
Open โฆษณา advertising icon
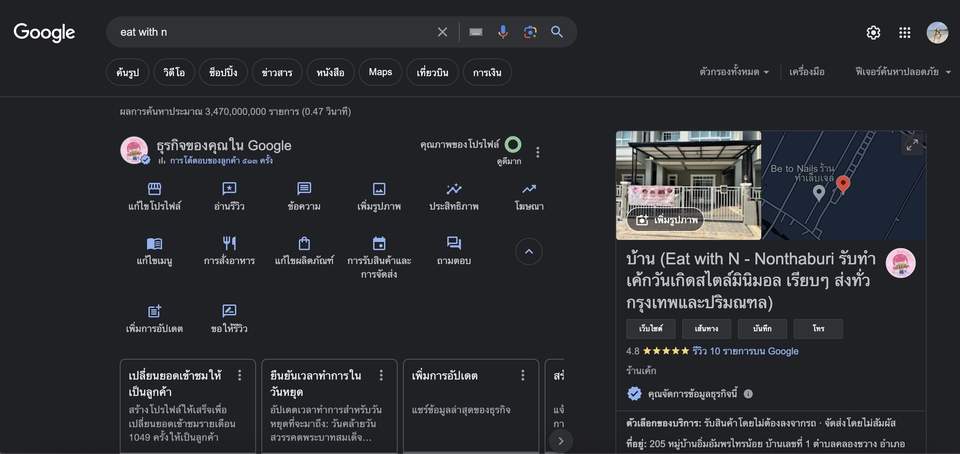coord(529,189)
